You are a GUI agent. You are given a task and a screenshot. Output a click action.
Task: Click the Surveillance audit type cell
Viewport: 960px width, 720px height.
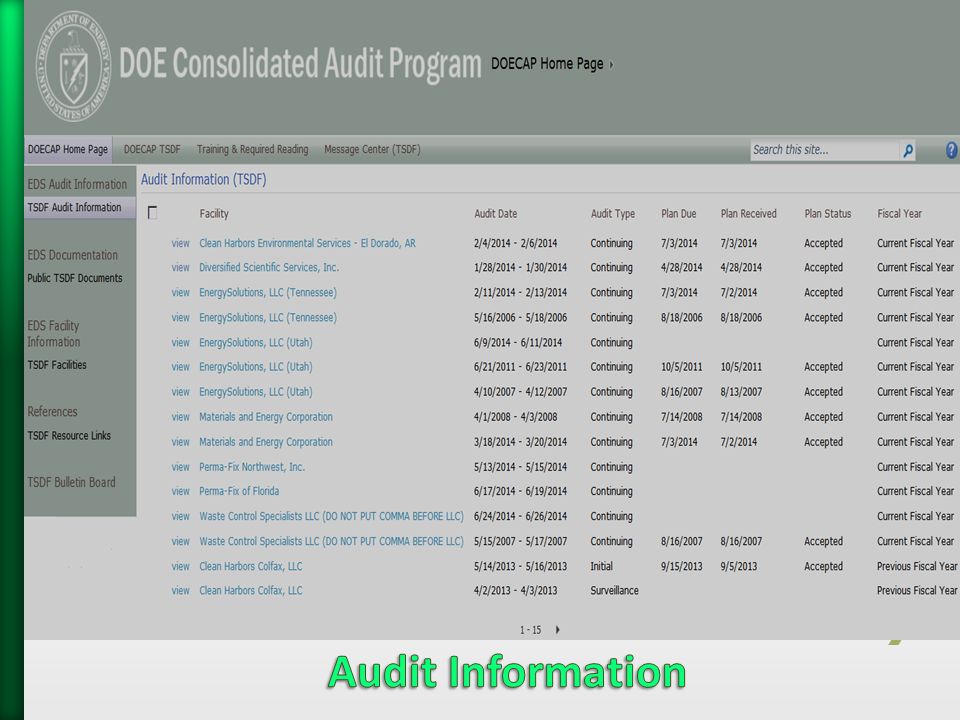pos(614,591)
